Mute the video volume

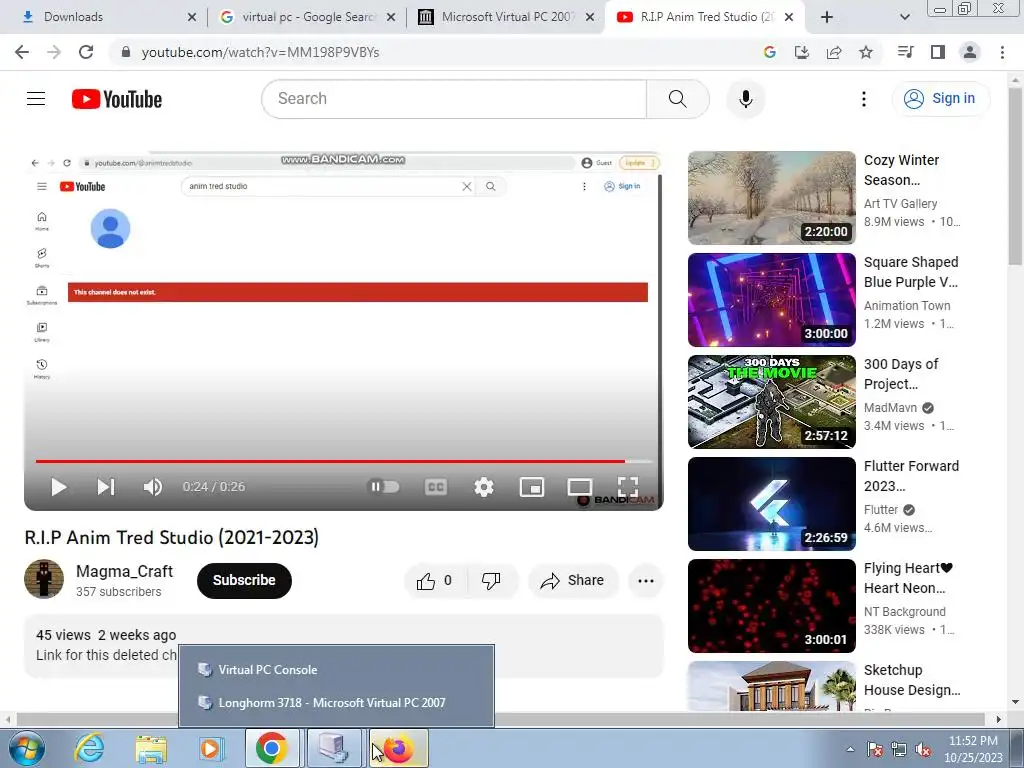153,487
